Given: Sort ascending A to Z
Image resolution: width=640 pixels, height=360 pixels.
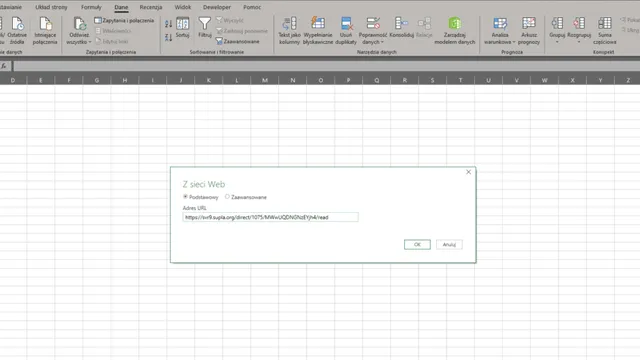Looking at the screenshot, I should 168,24.
